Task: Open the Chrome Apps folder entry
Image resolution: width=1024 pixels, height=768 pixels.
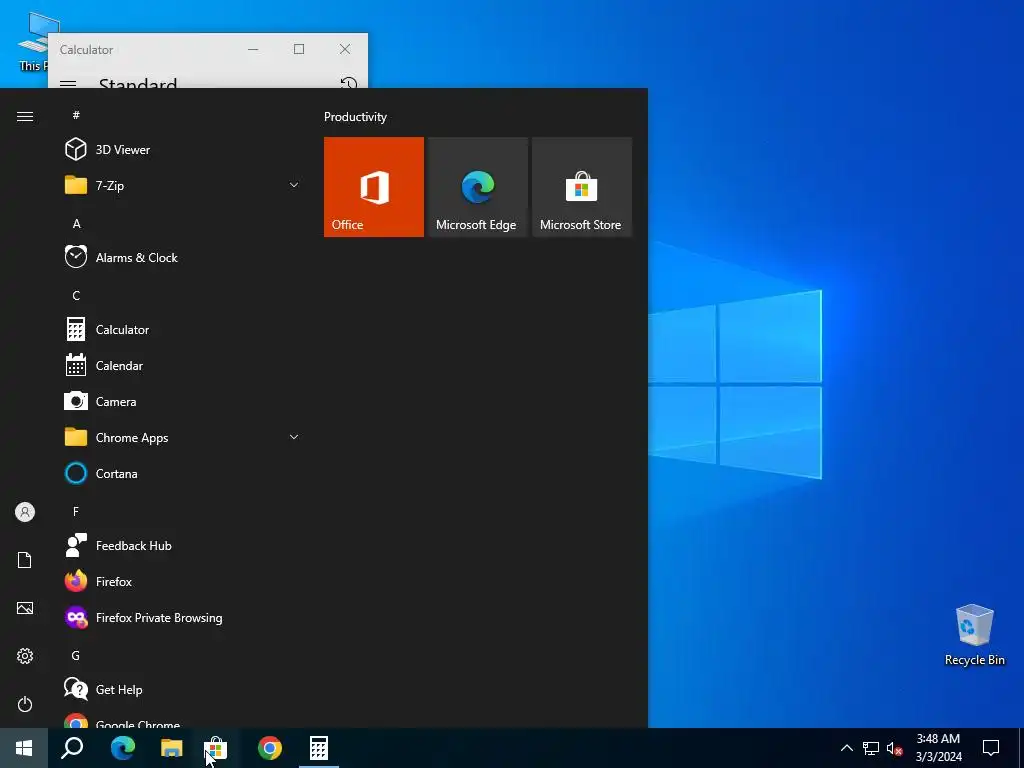Action: [x=183, y=437]
